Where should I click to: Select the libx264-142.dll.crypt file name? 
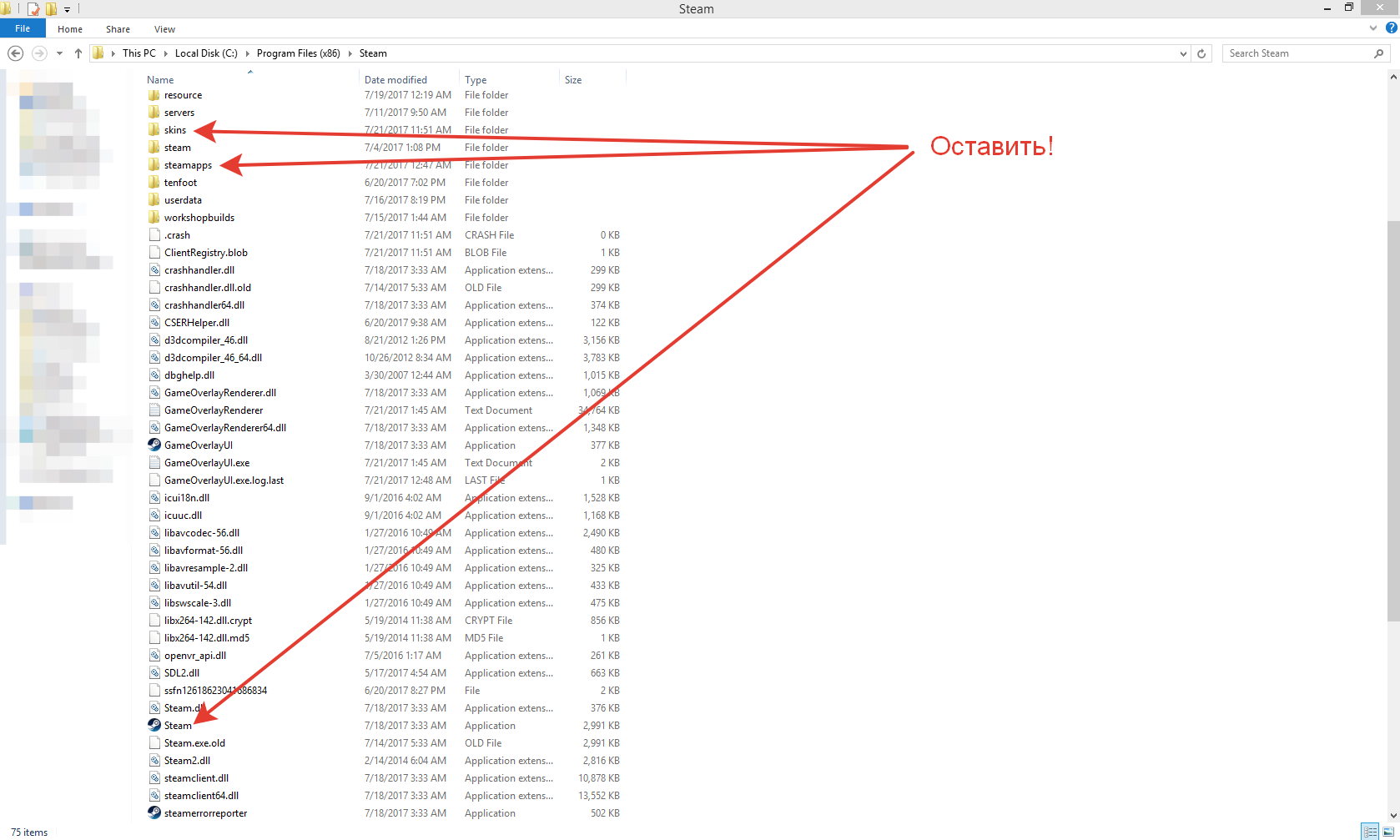click(208, 621)
